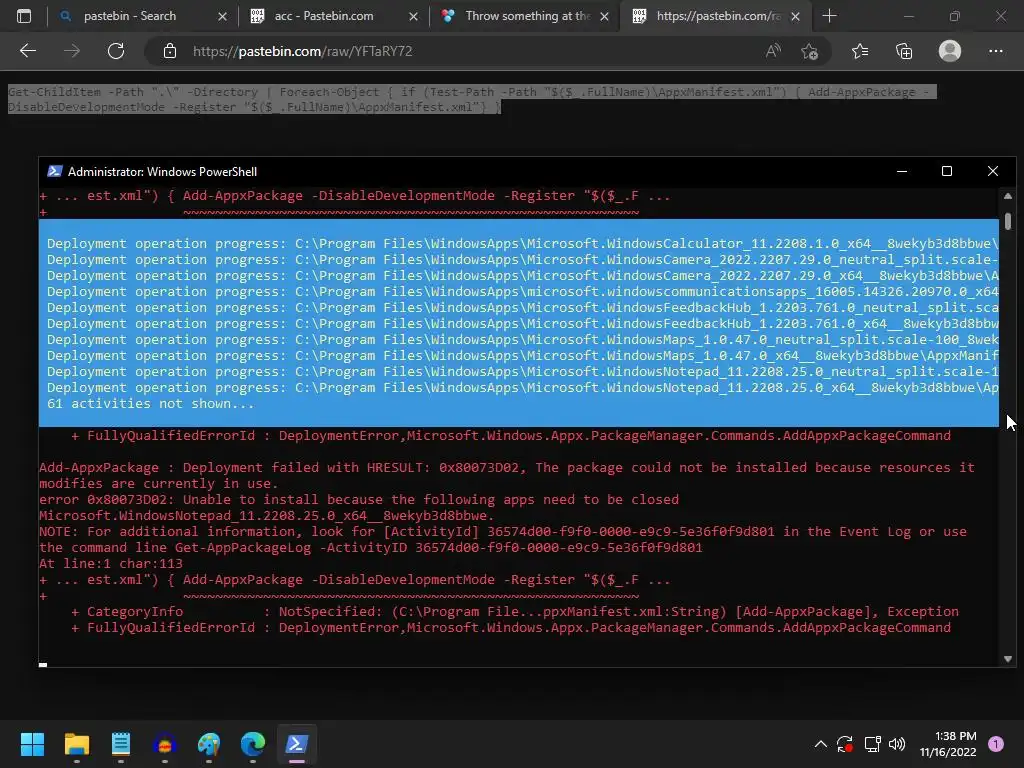Open Edge Settings and more menu
This screenshot has height=768, width=1024.
coord(995,51)
